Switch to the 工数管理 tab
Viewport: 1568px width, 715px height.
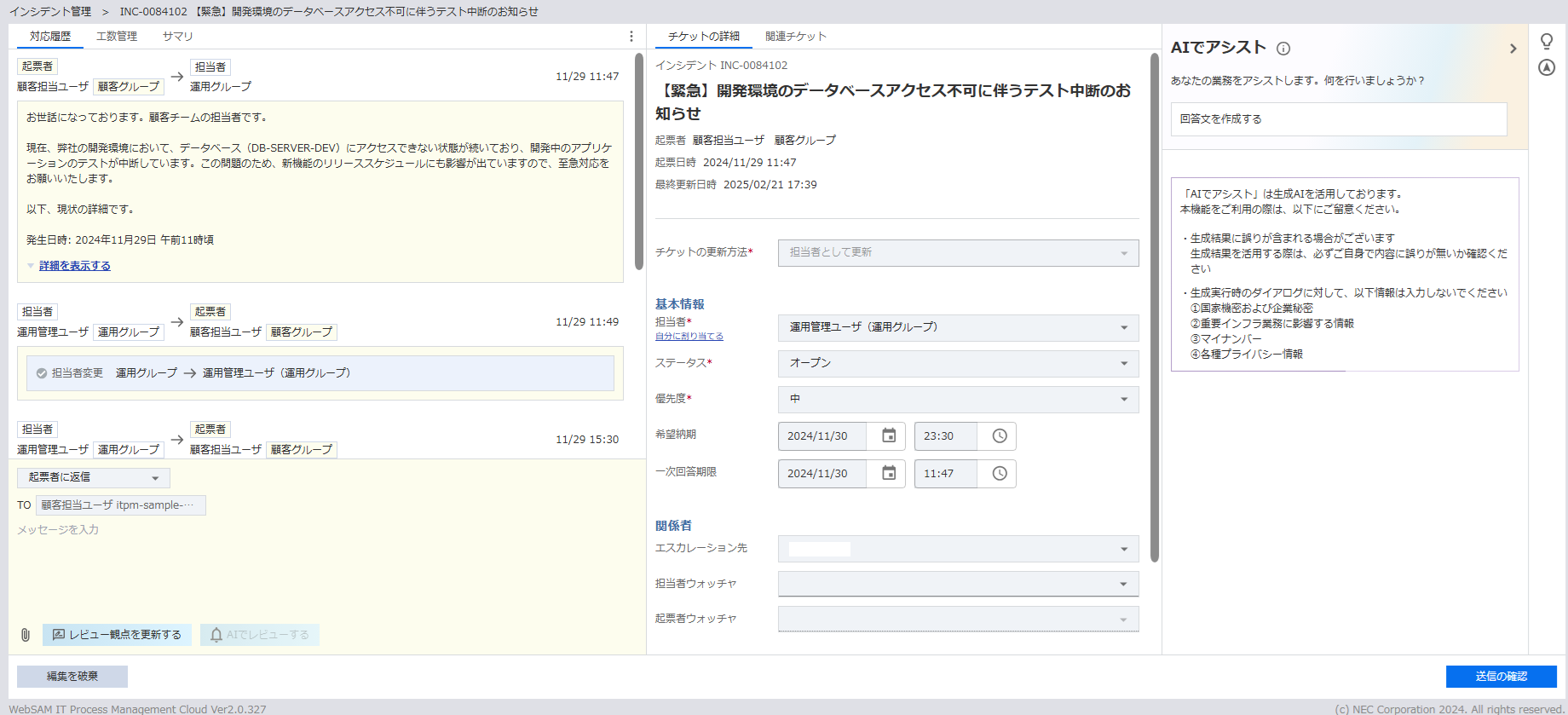117,37
